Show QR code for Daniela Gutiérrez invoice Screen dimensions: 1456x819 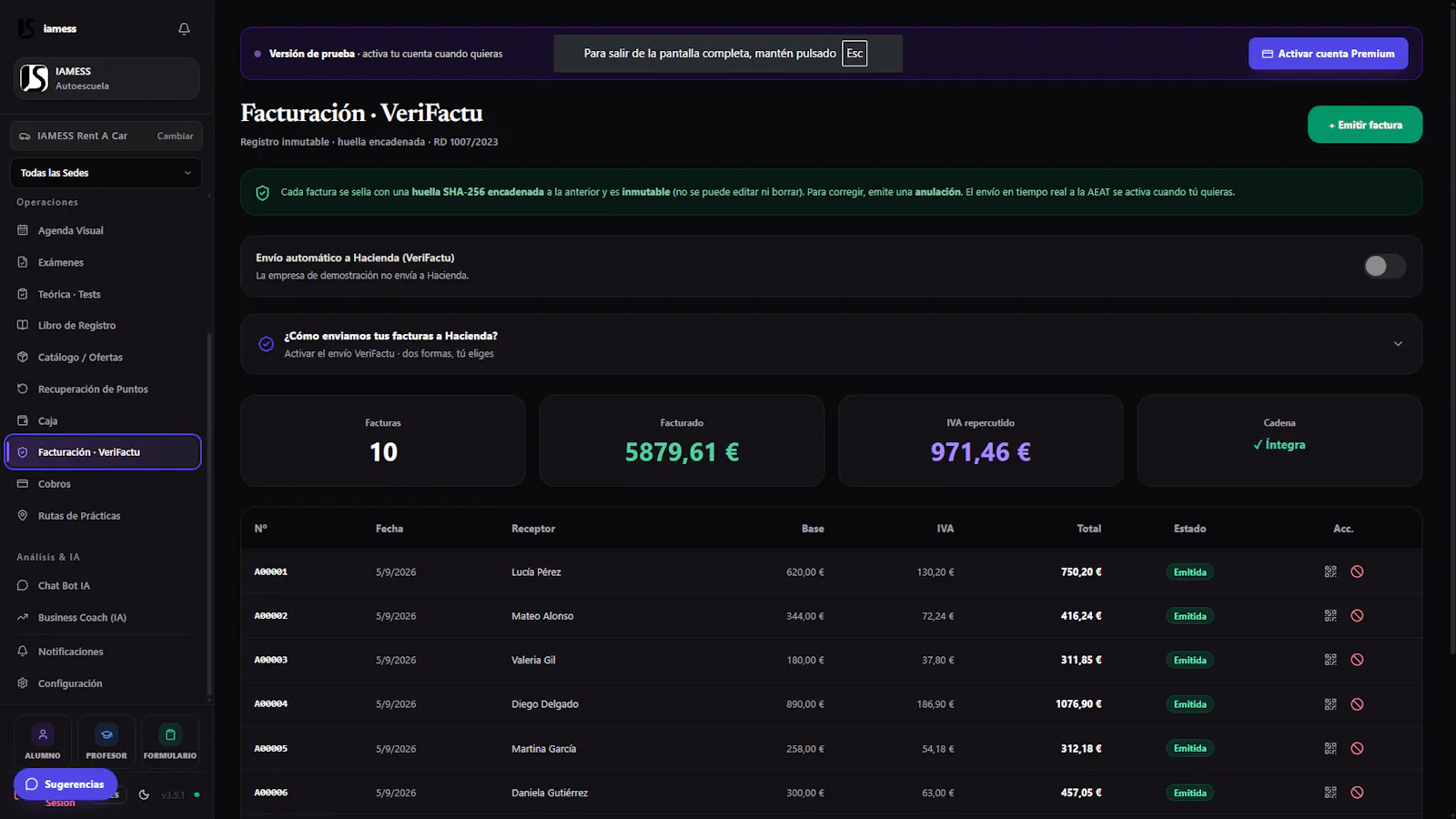(1330, 793)
